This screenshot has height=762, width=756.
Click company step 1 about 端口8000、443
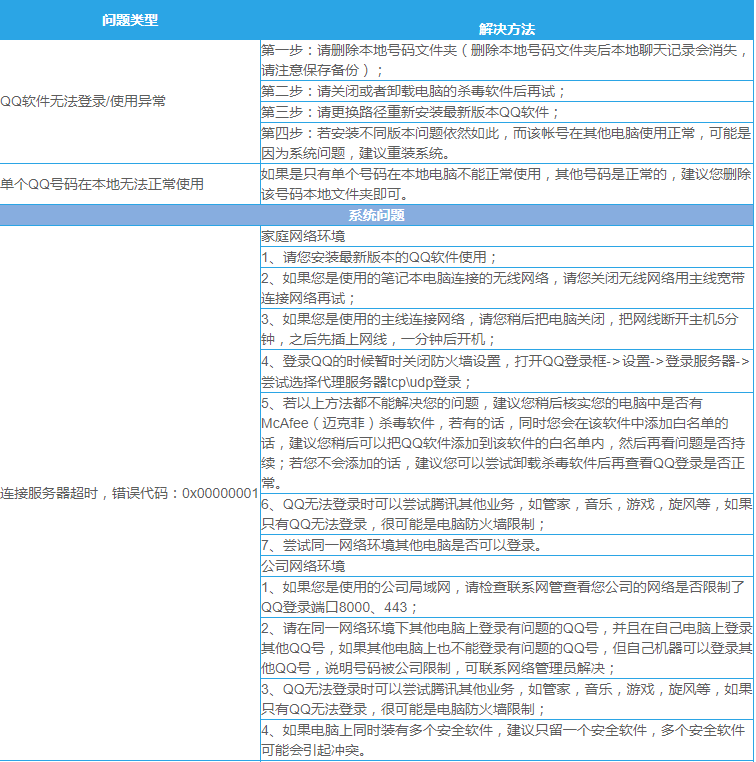pos(507,597)
